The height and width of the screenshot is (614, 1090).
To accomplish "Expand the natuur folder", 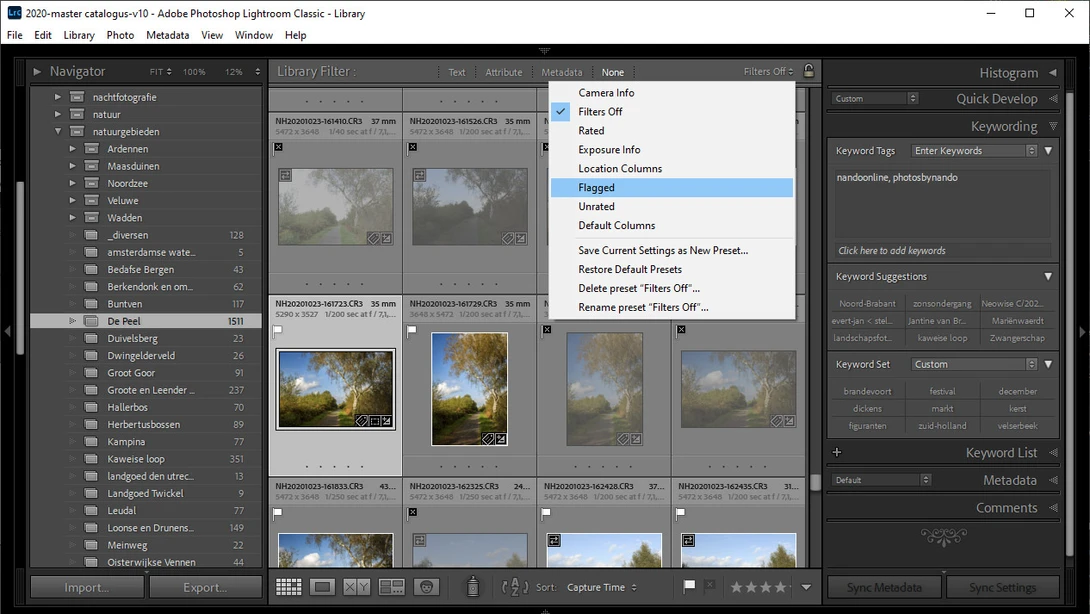I will [58, 115].
